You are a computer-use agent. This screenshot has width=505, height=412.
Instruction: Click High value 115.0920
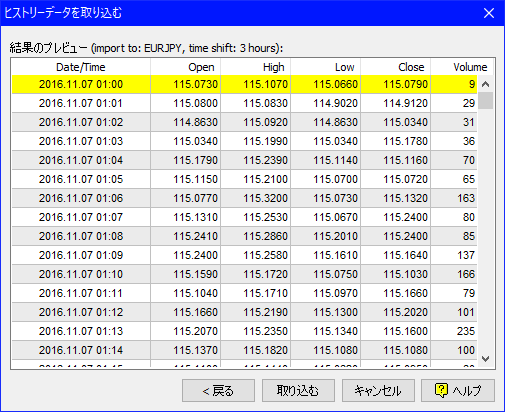click(265, 122)
